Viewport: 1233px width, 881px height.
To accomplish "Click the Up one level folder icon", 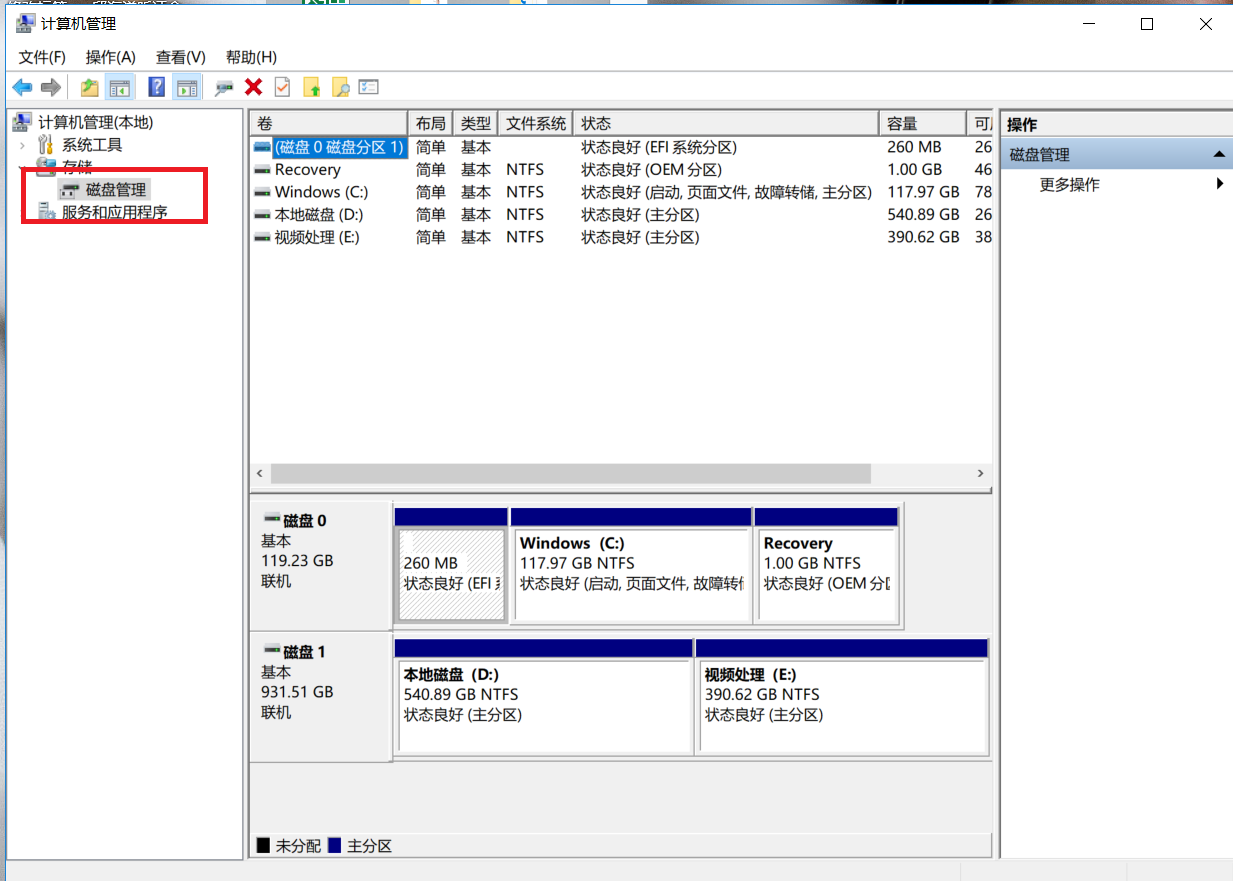I will click(90, 88).
